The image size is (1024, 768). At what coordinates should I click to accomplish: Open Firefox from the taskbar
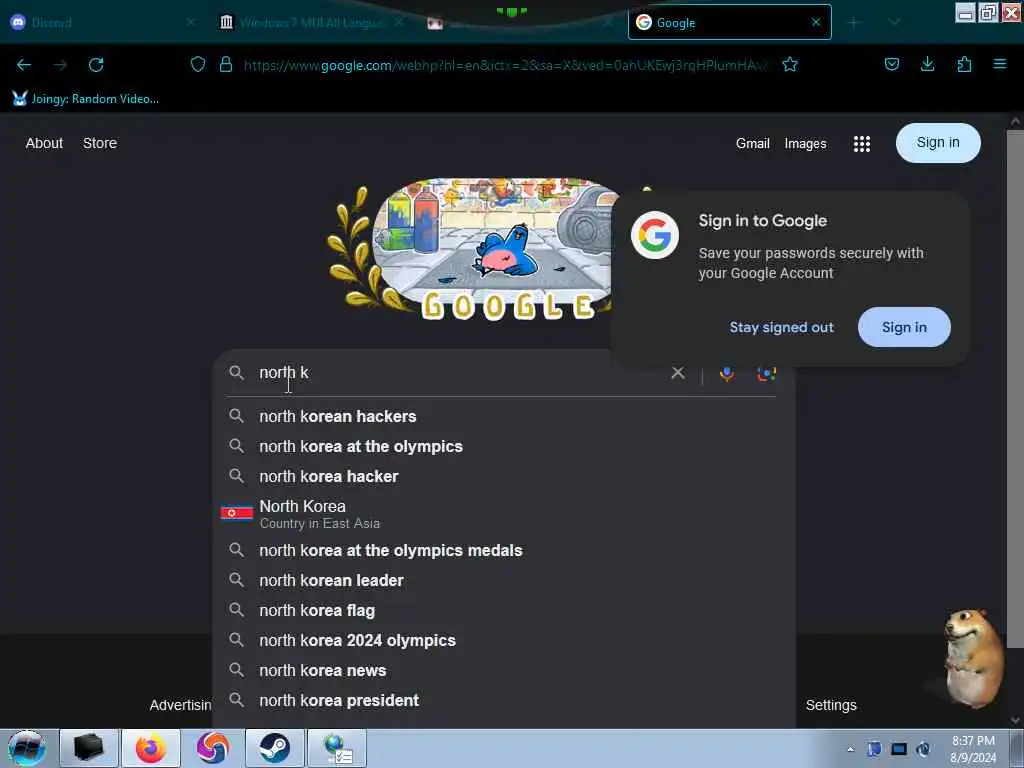click(151, 748)
